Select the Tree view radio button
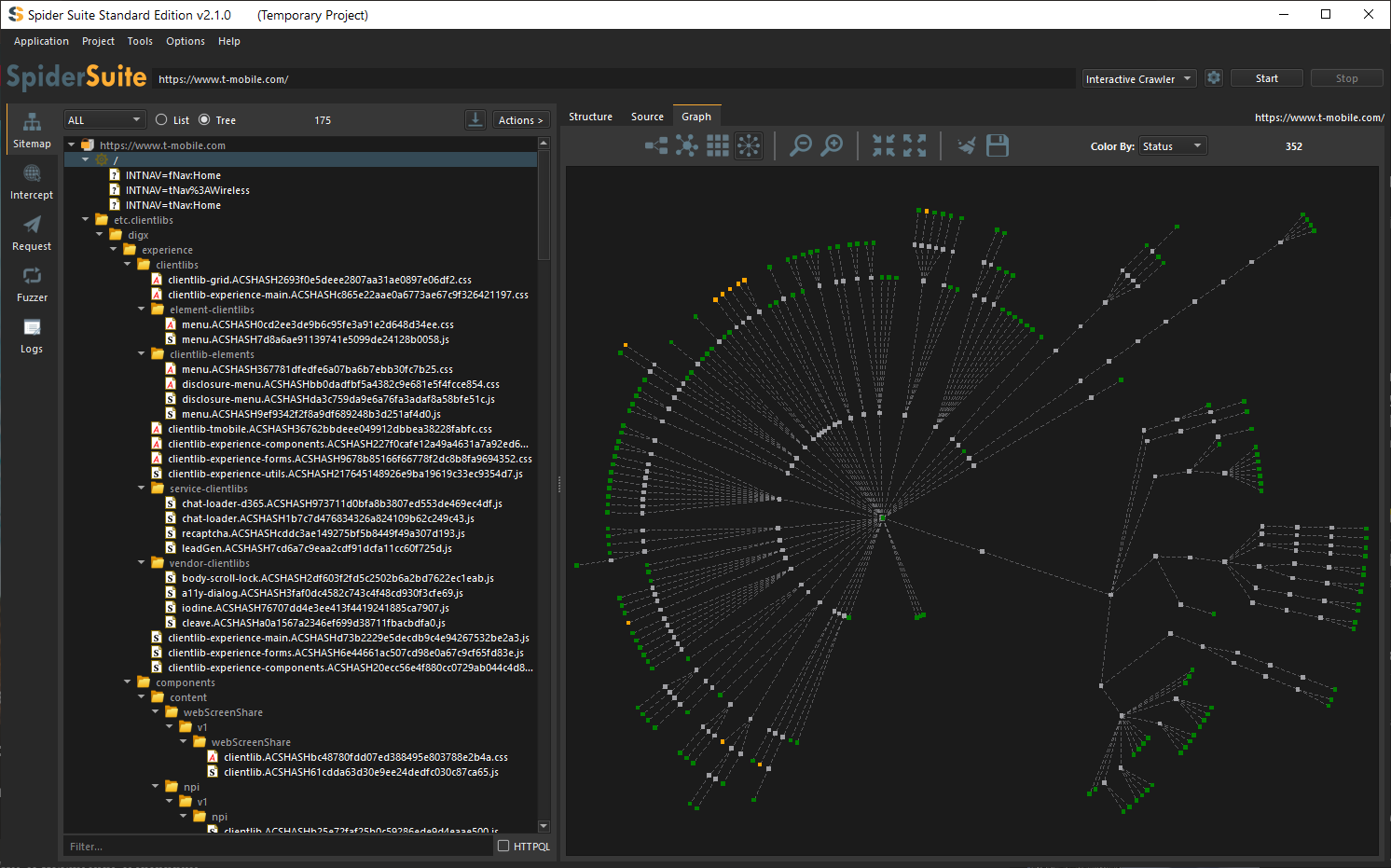 tap(204, 119)
